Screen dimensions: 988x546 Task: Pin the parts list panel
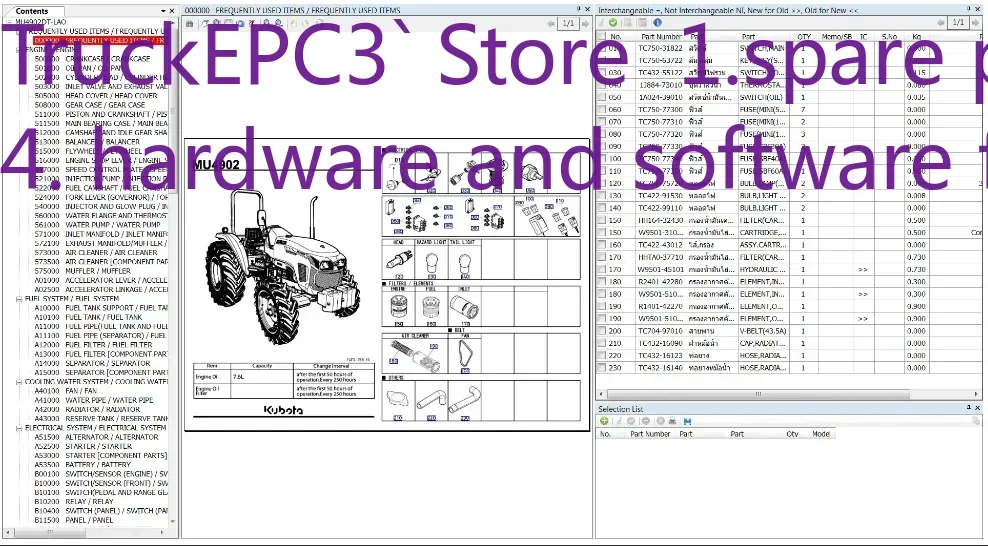969,9
